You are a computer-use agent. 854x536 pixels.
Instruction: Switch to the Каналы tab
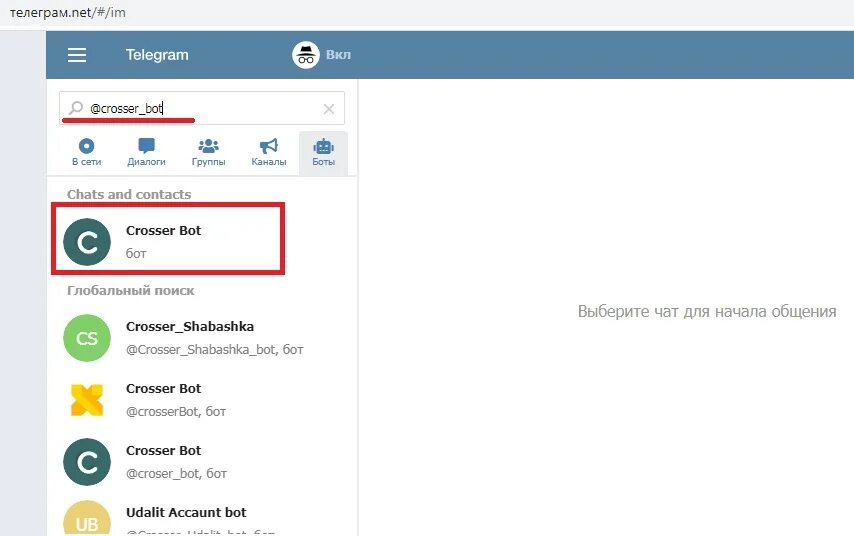(269, 153)
